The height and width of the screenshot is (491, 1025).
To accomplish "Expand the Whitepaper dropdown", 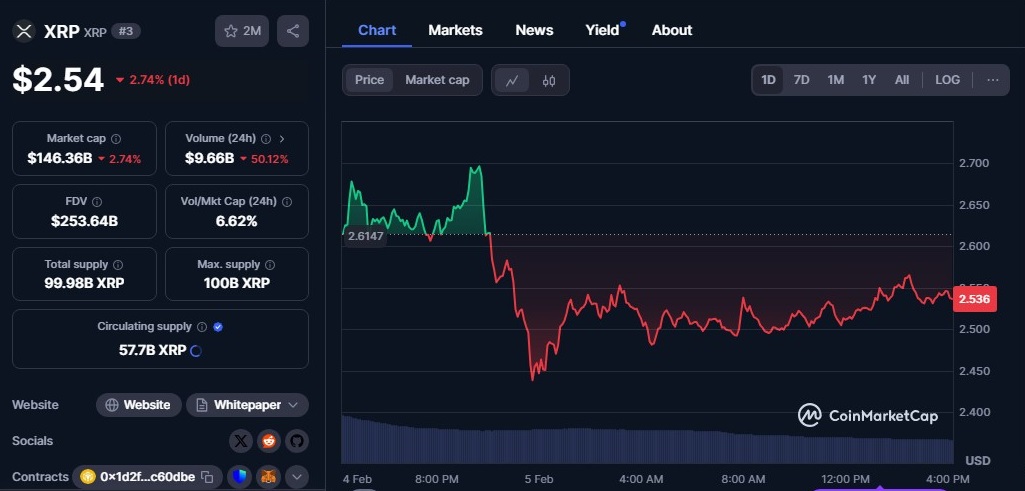I will pyautogui.click(x=248, y=405).
